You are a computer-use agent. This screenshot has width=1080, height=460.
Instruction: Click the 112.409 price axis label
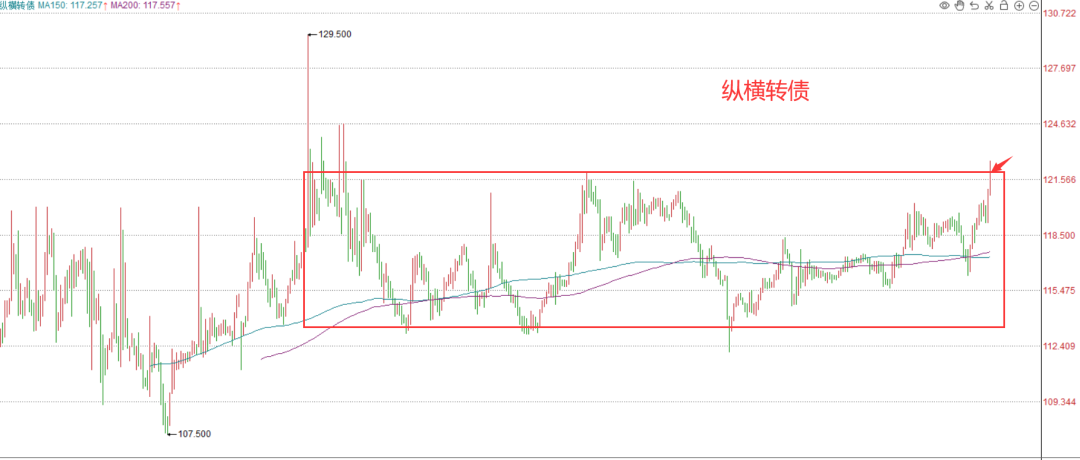click(1061, 346)
